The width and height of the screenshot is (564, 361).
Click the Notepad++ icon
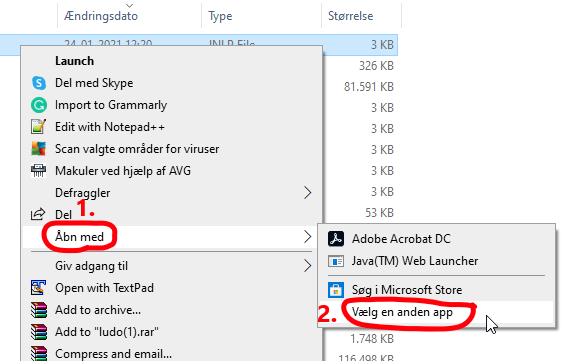[x=38, y=127]
